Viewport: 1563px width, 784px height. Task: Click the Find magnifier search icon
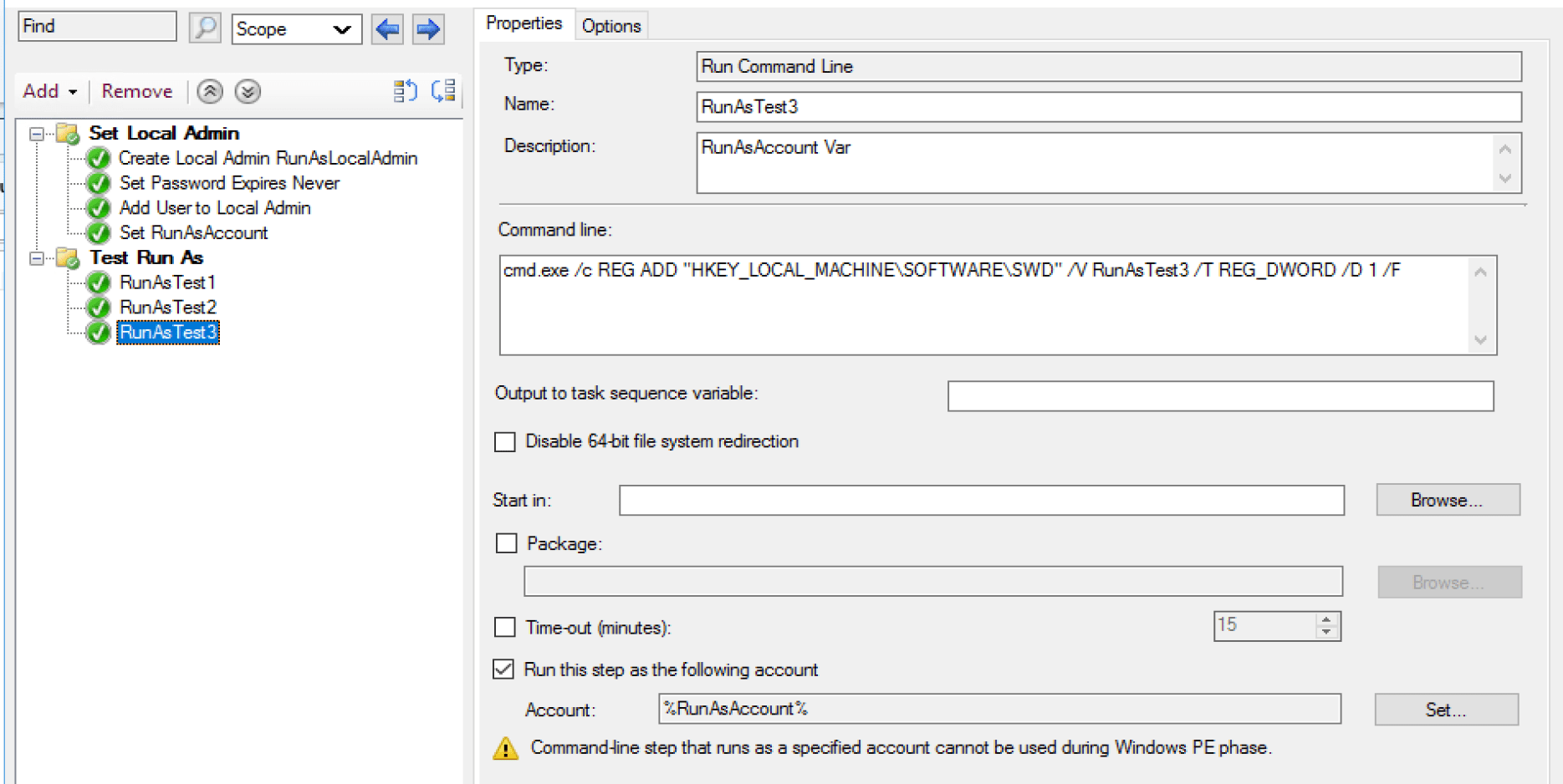(204, 28)
